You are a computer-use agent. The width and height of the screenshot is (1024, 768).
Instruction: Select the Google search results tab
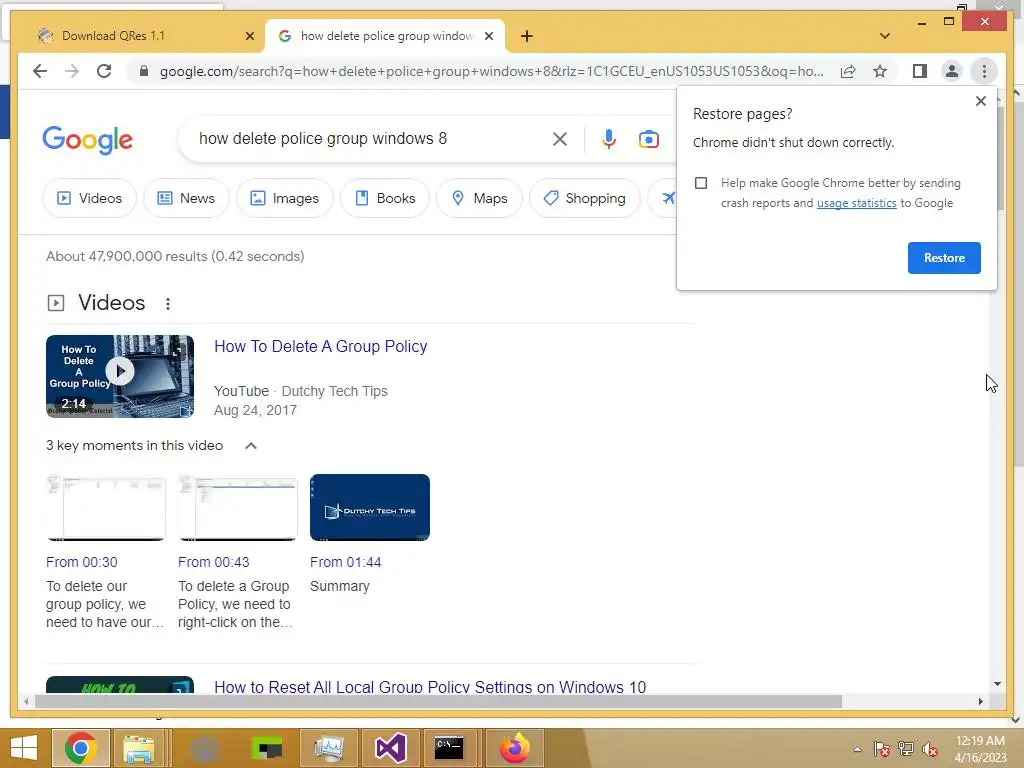(x=385, y=36)
